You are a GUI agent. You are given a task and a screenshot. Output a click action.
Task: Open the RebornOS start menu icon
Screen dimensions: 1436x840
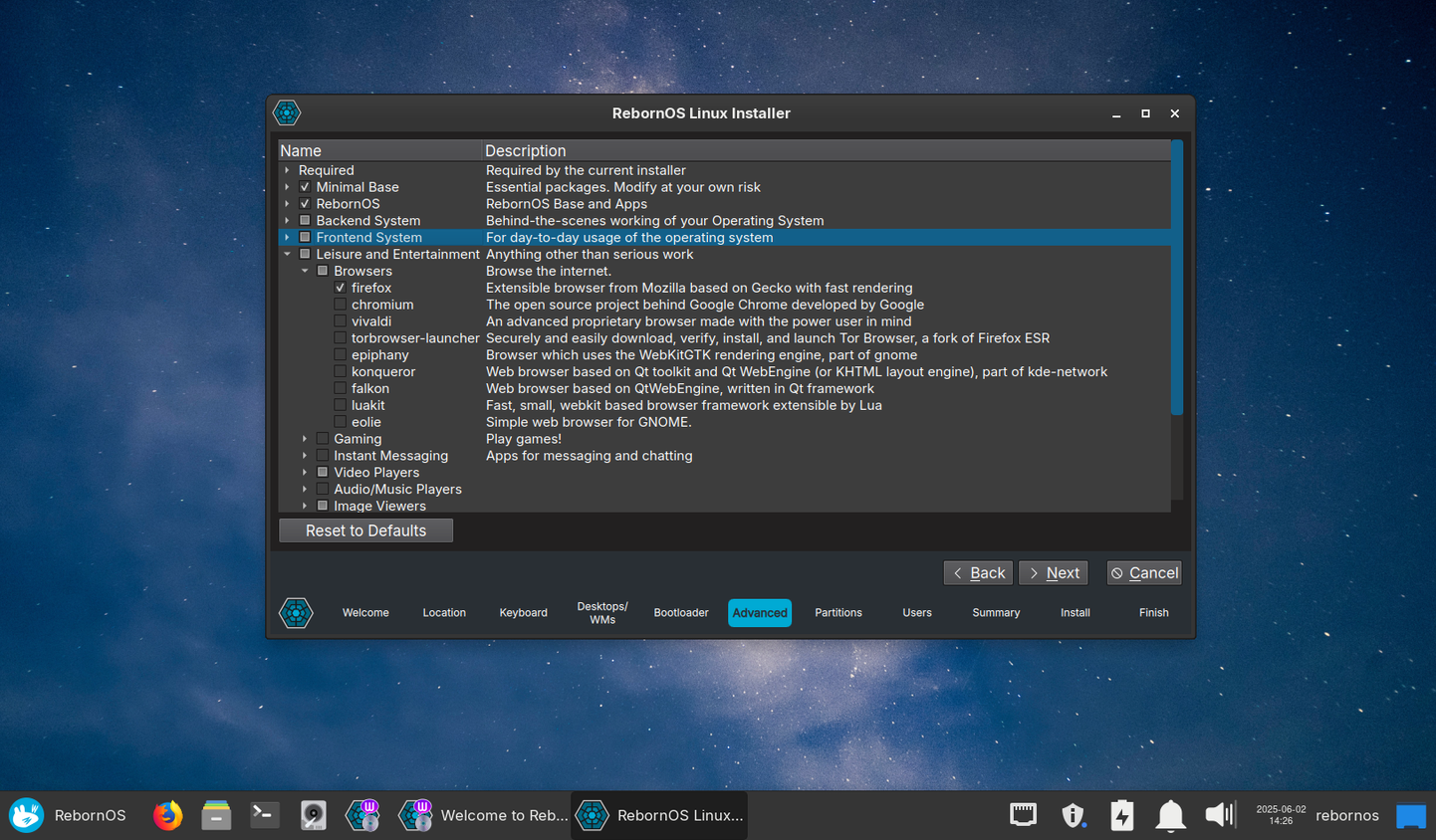point(27,815)
